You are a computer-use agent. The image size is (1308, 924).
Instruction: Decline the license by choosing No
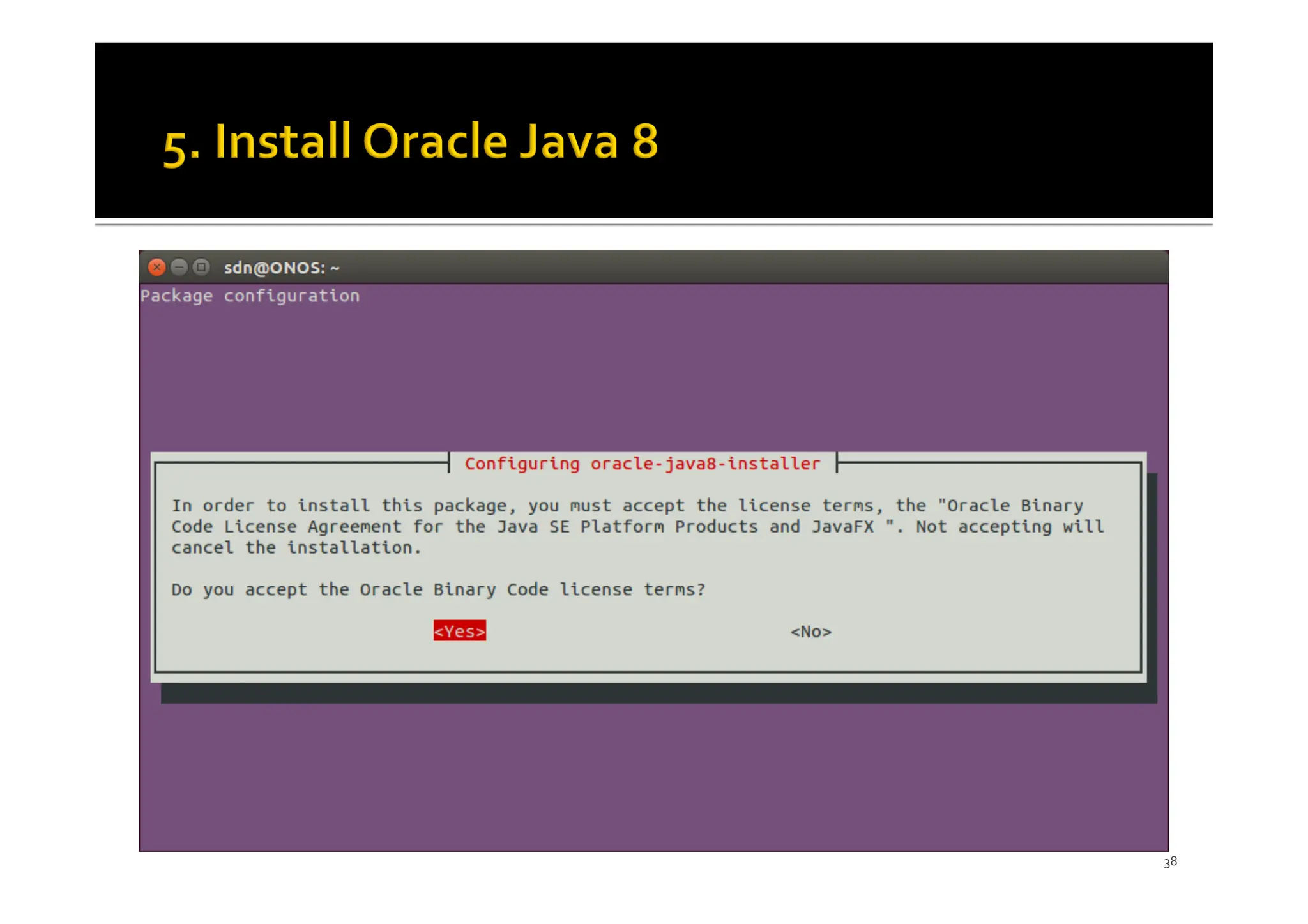[x=810, y=632]
